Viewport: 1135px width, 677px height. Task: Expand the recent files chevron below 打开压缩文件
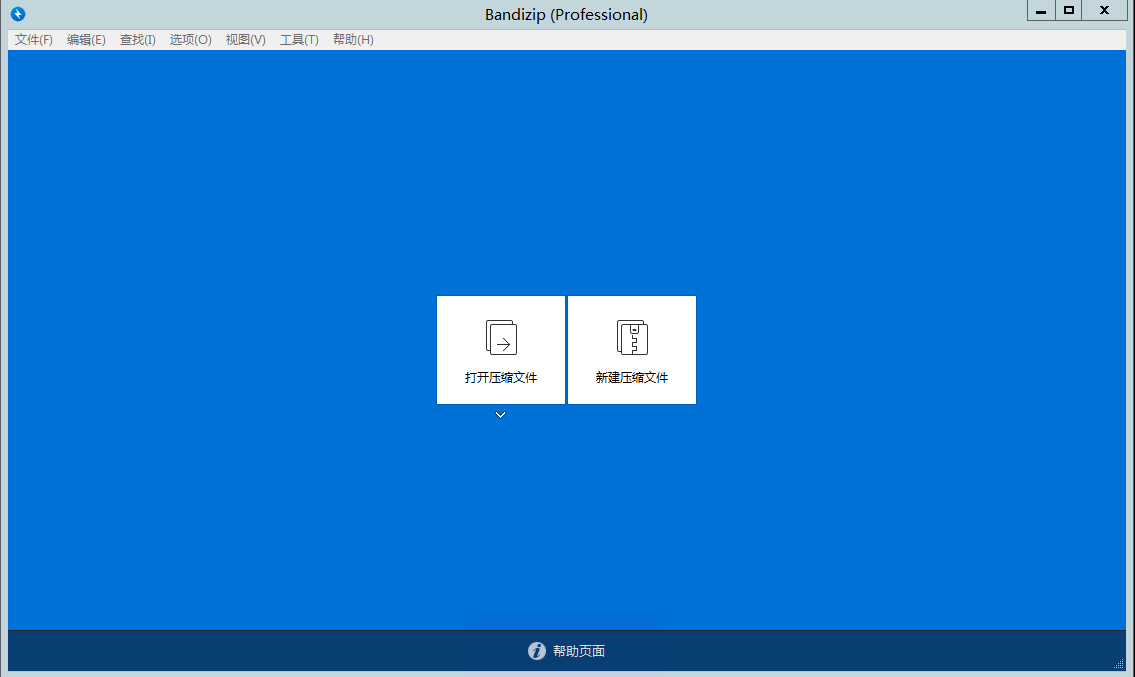pyautogui.click(x=501, y=415)
